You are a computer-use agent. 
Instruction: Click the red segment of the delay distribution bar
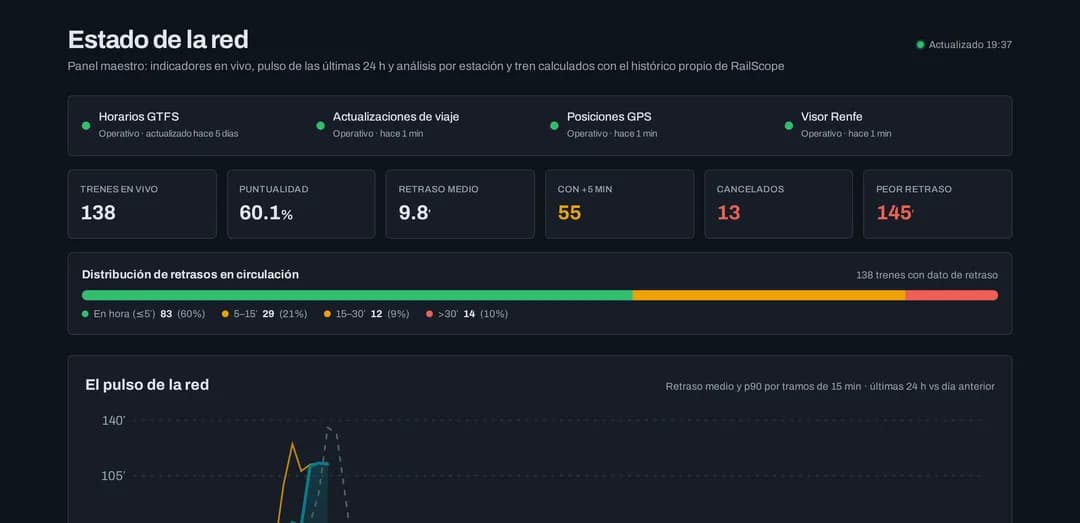[x=952, y=295]
